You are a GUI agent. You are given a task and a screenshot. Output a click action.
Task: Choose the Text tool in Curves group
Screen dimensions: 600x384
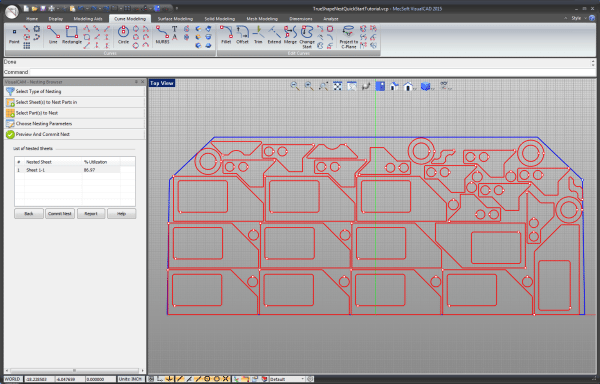click(x=174, y=29)
